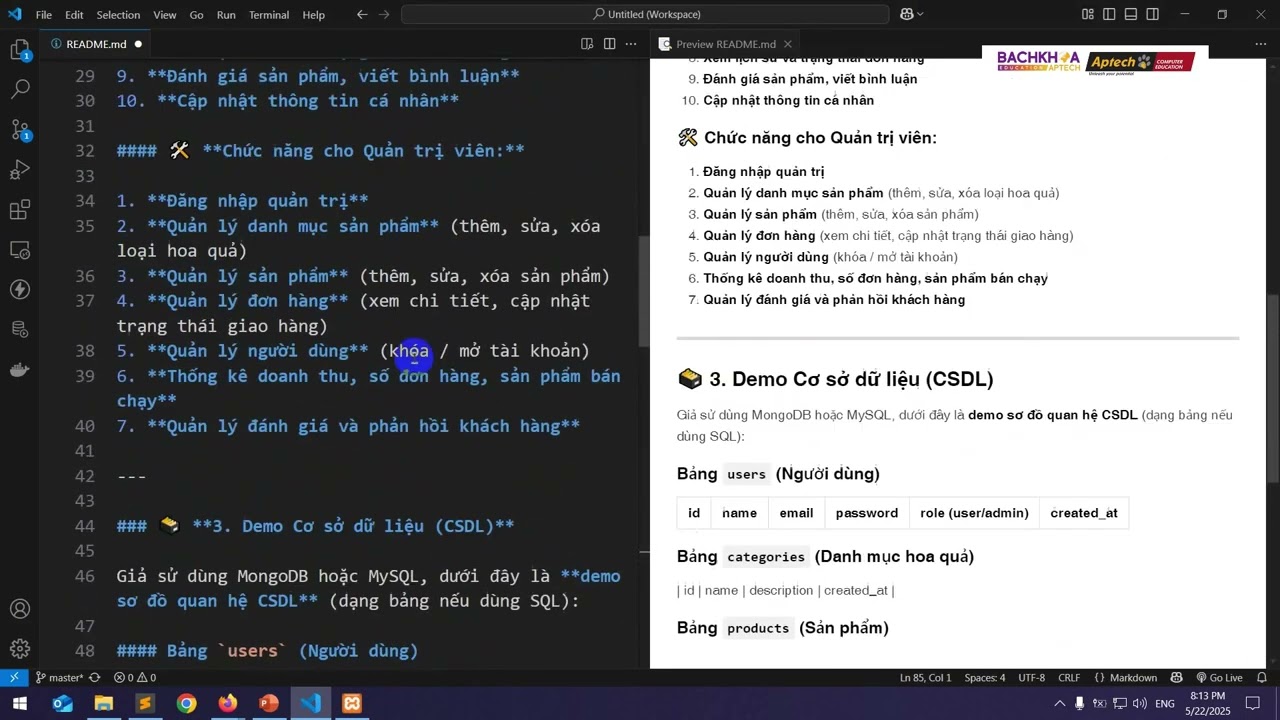Open Copilot status icon in status bar
Screen dimensions: 1280x720
[x=1176, y=677]
